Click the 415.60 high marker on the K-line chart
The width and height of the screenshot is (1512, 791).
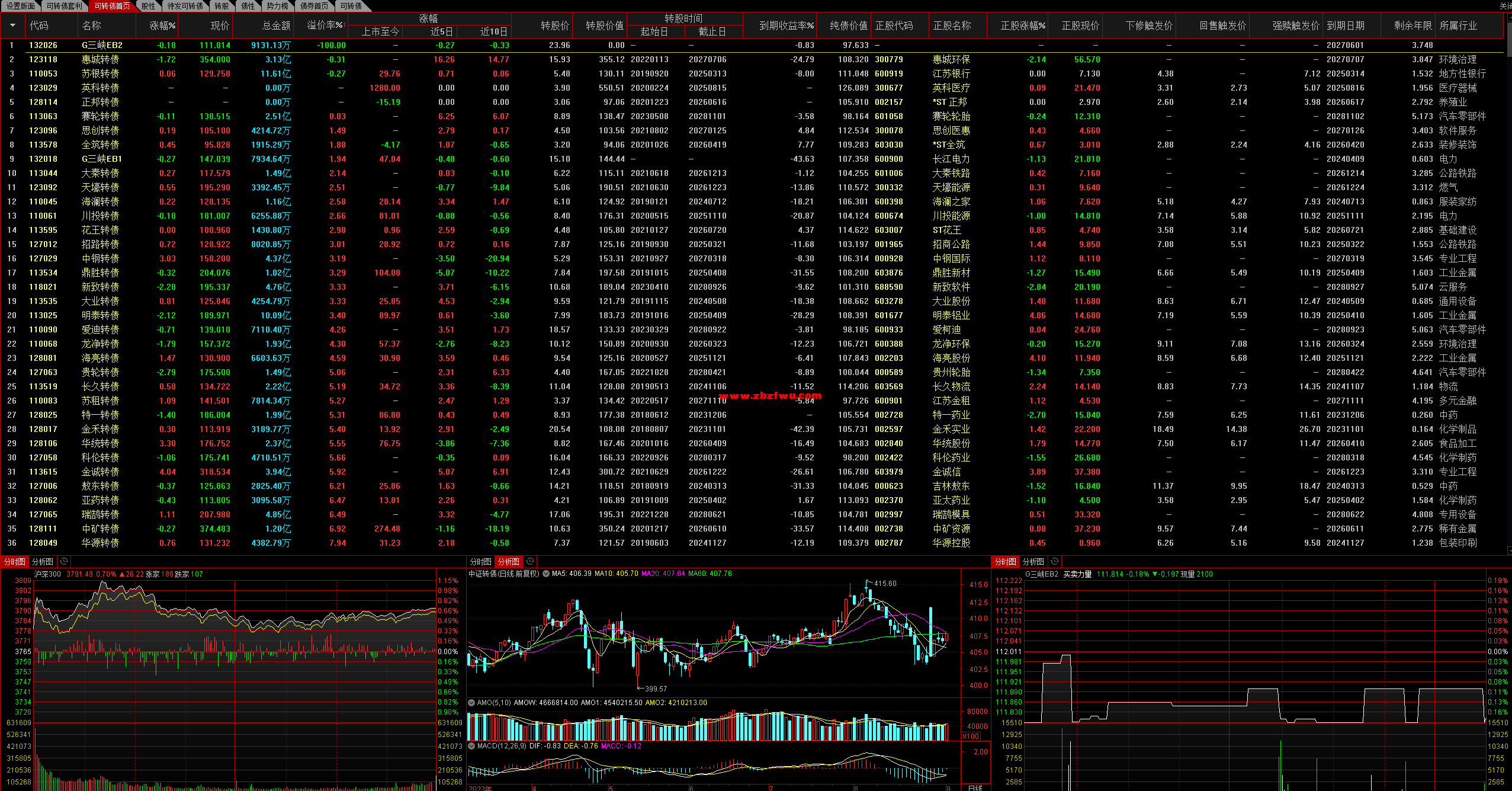(x=885, y=584)
